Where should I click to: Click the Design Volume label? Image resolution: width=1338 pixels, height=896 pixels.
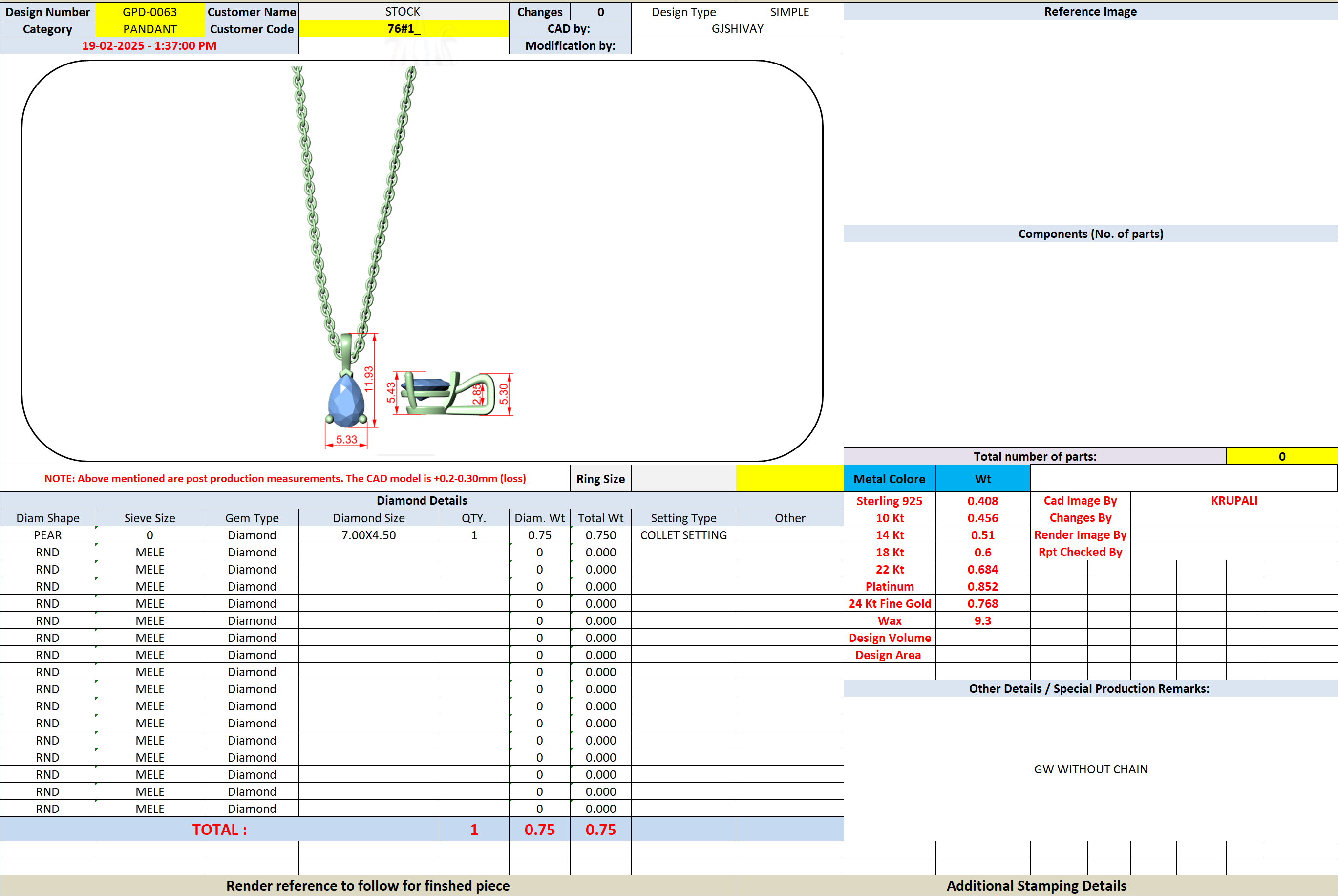coord(890,638)
